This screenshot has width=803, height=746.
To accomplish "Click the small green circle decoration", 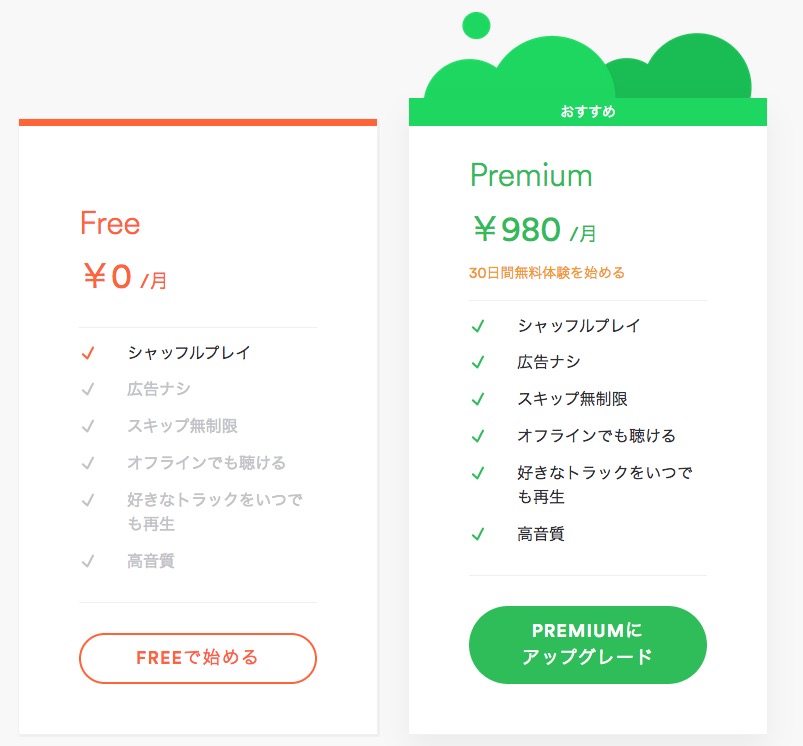I will click(477, 24).
